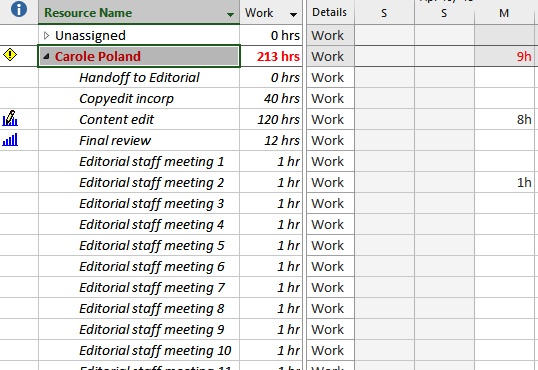This screenshot has width=538, height=370.
Task: Click the Work details cell in Unassigned row
Action: [x=330, y=35]
